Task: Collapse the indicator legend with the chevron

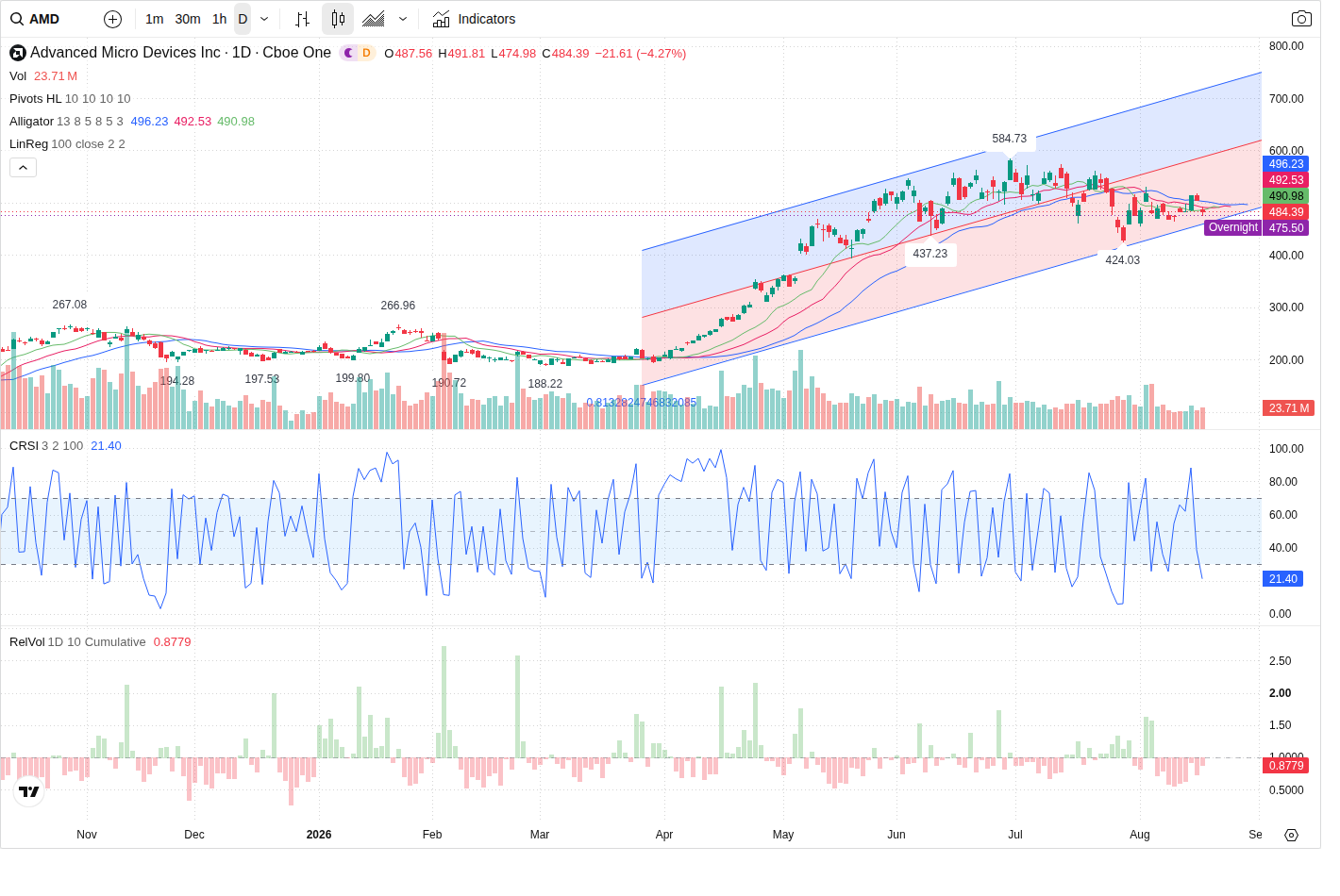Action: pyautogui.click(x=24, y=167)
